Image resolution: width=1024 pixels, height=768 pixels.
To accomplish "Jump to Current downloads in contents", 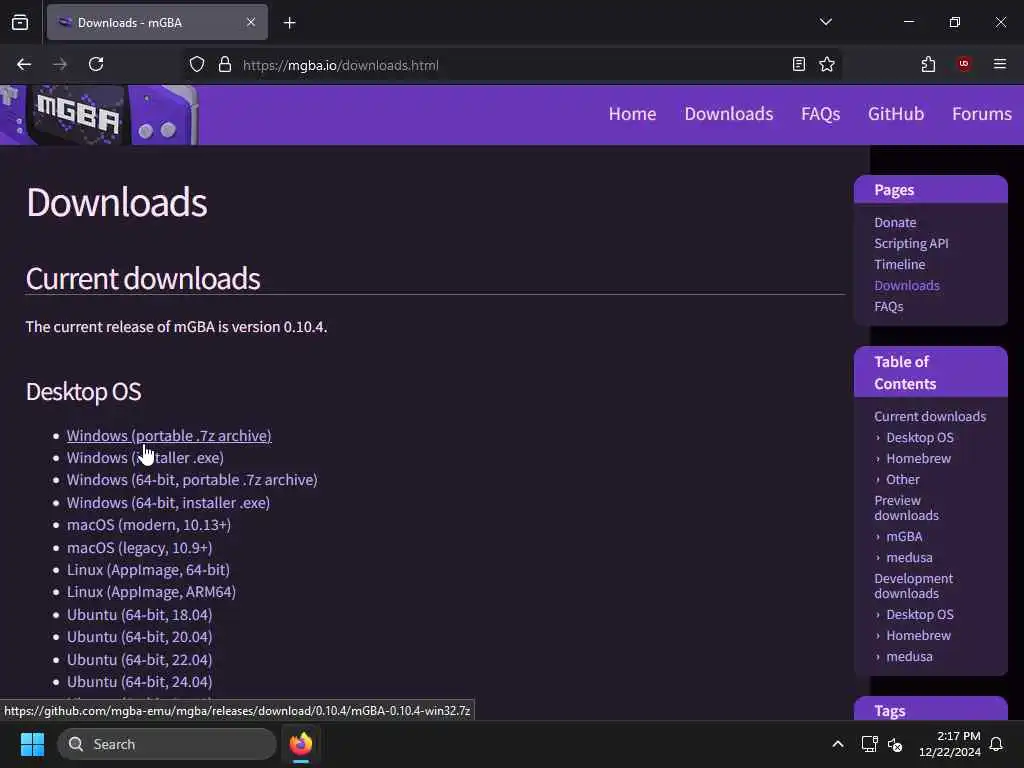I will (930, 417).
